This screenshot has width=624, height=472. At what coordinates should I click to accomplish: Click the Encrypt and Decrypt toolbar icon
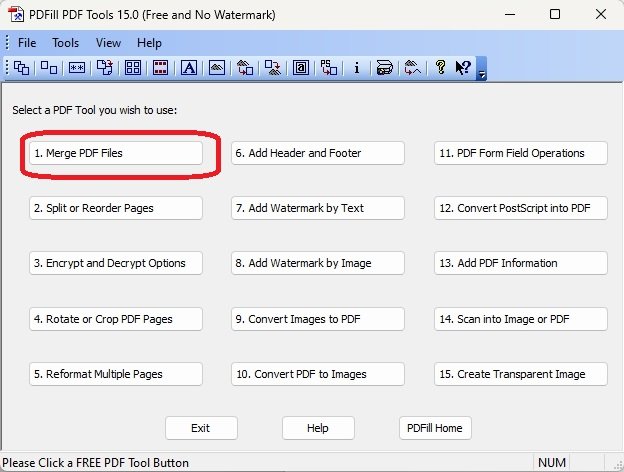[77, 68]
